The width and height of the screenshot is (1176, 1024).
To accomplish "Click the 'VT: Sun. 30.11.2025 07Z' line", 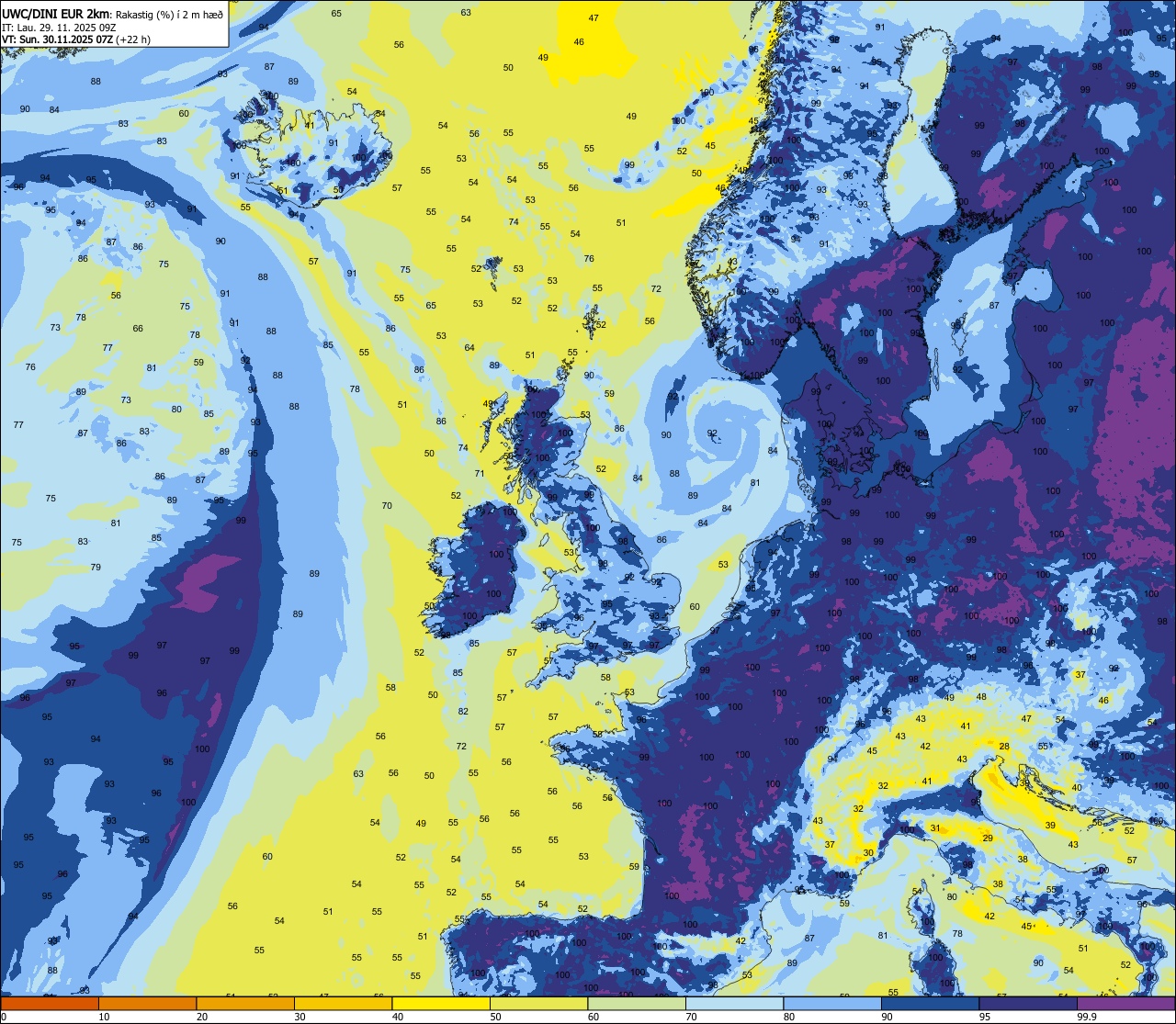I will pos(57,39).
